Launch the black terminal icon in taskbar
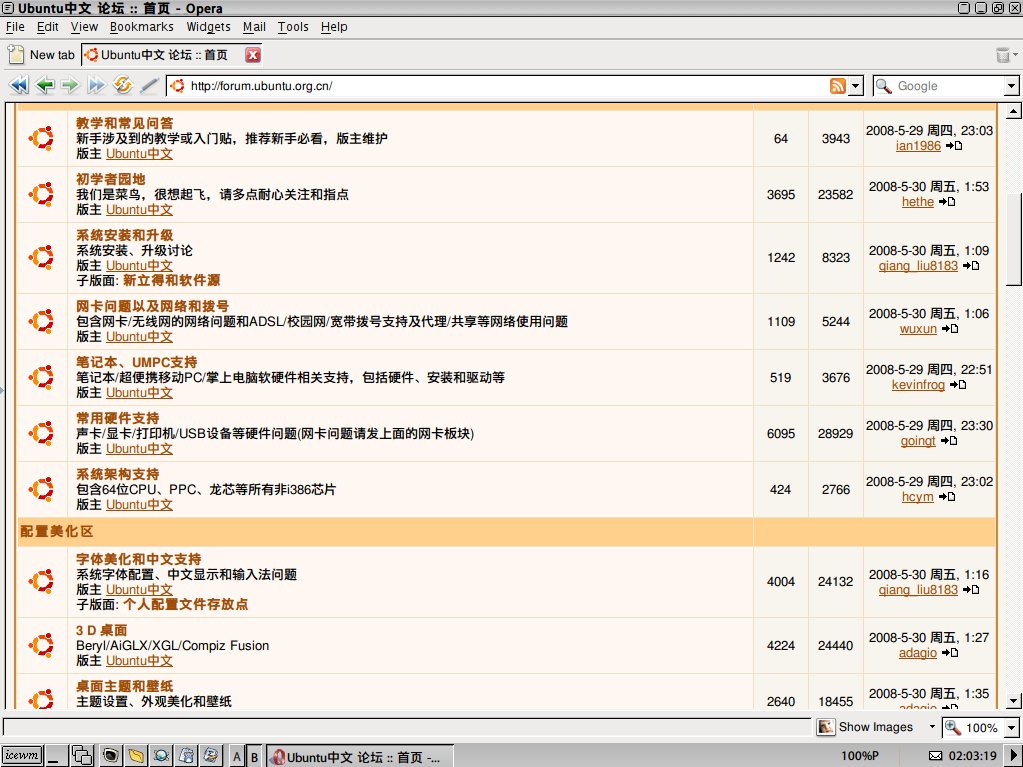 (110, 756)
